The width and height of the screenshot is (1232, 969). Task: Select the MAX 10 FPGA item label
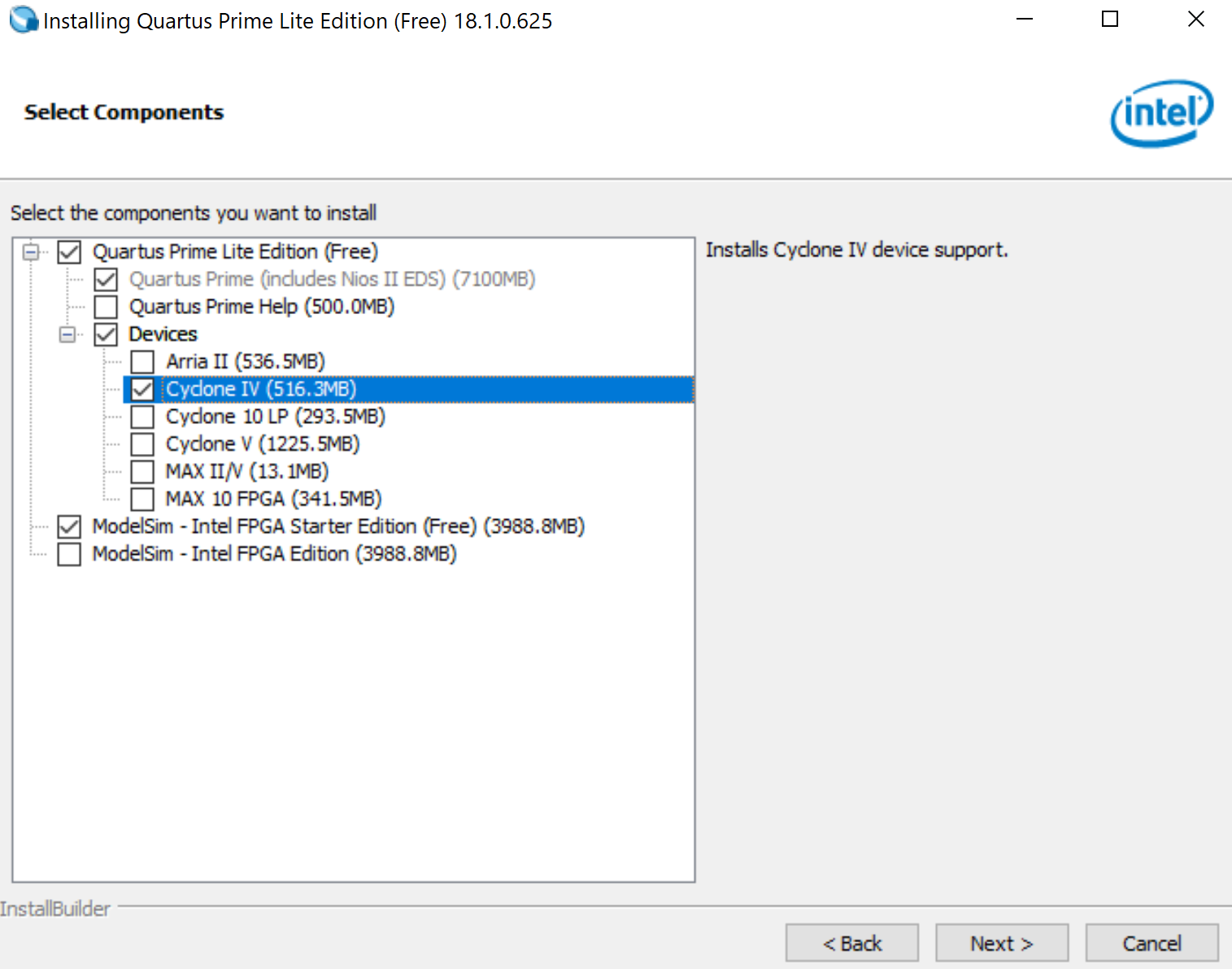pyautogui.click(x=273, y=499)
